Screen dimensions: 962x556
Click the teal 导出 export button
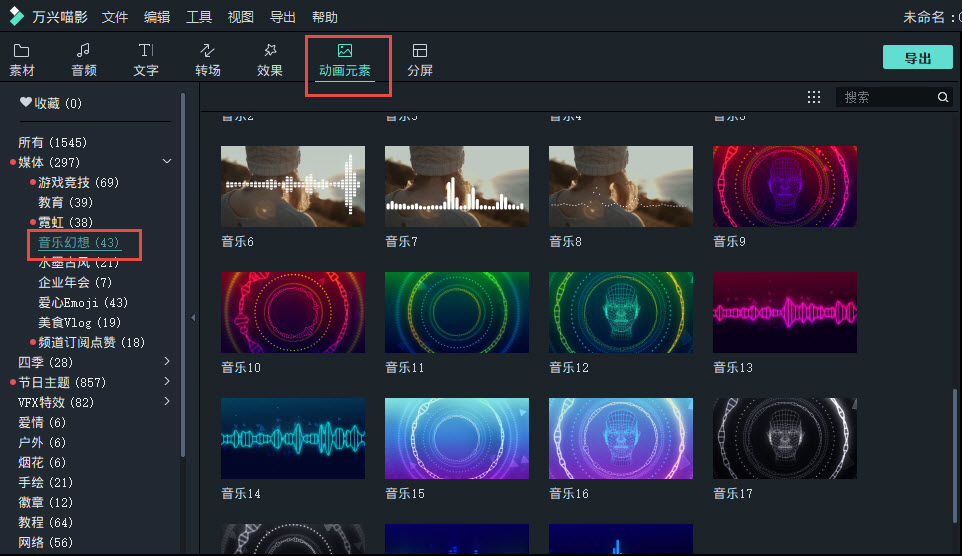(917, 58)
